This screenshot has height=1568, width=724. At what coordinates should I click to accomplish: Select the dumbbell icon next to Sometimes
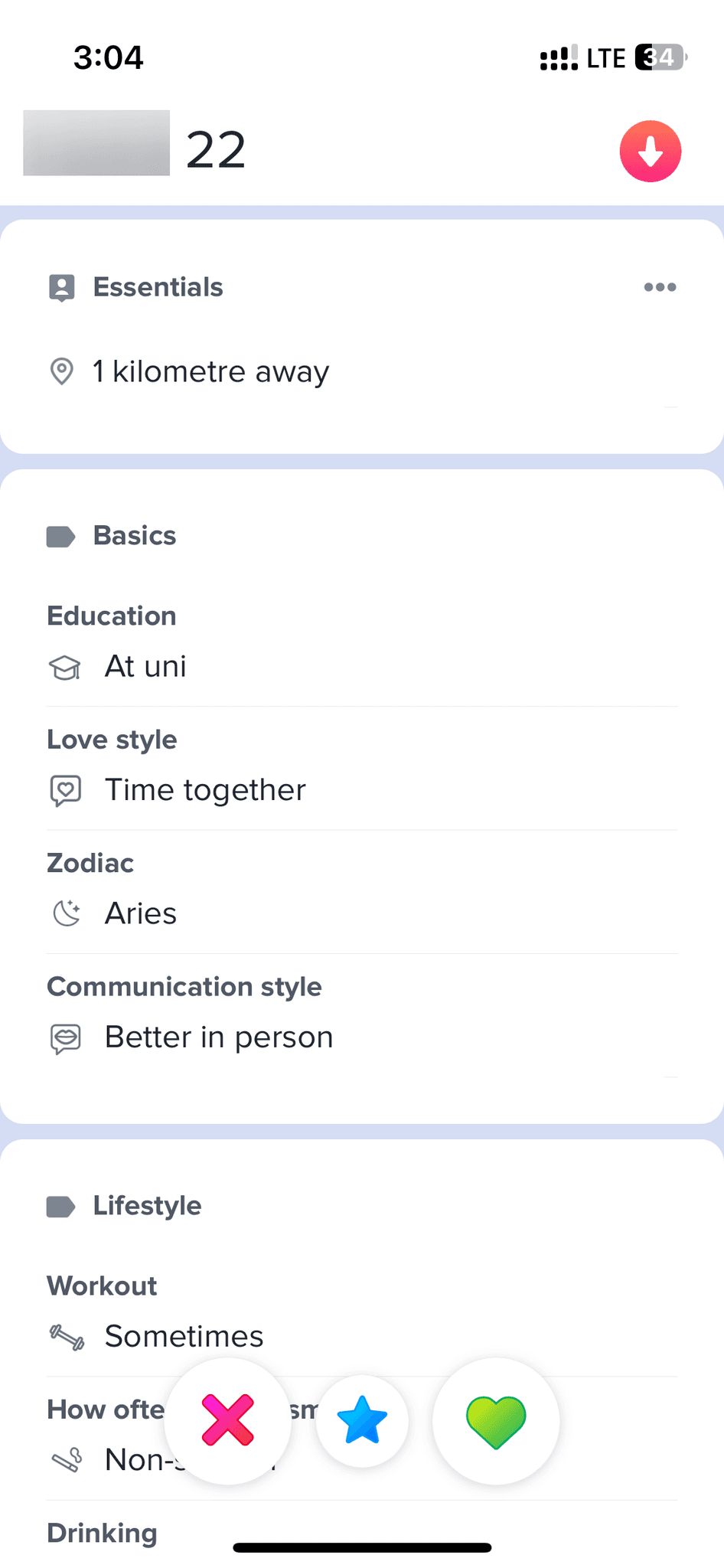point(66,1336)
